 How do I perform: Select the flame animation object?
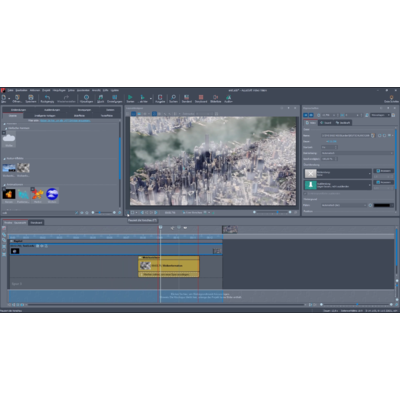(x=9, y=195)
